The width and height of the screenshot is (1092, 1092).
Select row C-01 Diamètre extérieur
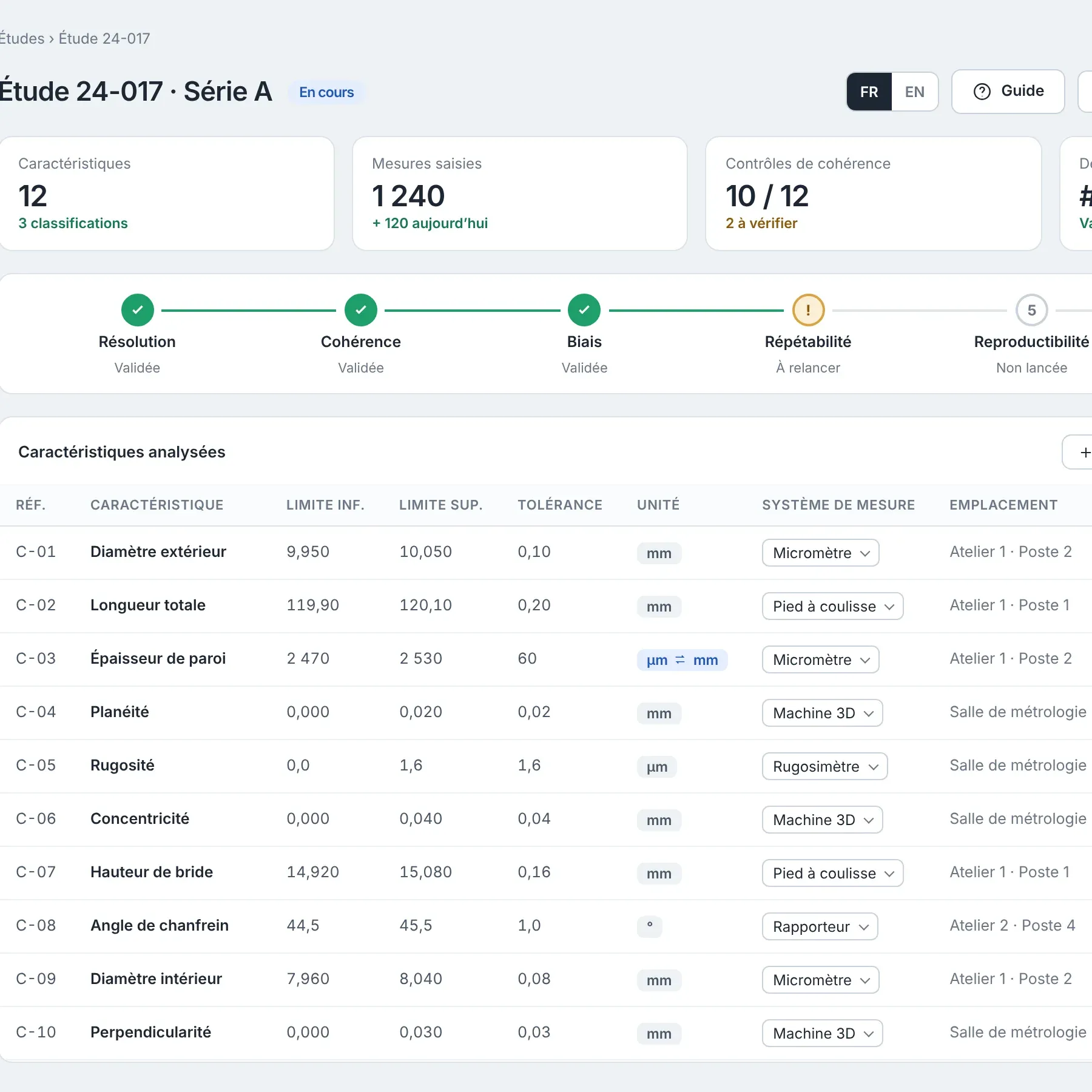coord(546,553)
